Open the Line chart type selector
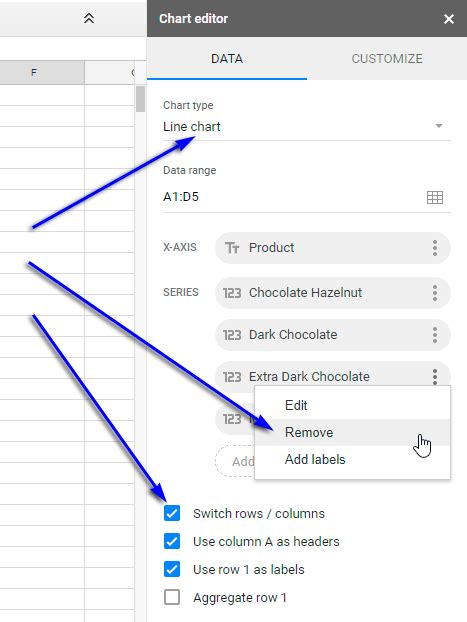This screenshot has height=622, width=467. (307, 127)
